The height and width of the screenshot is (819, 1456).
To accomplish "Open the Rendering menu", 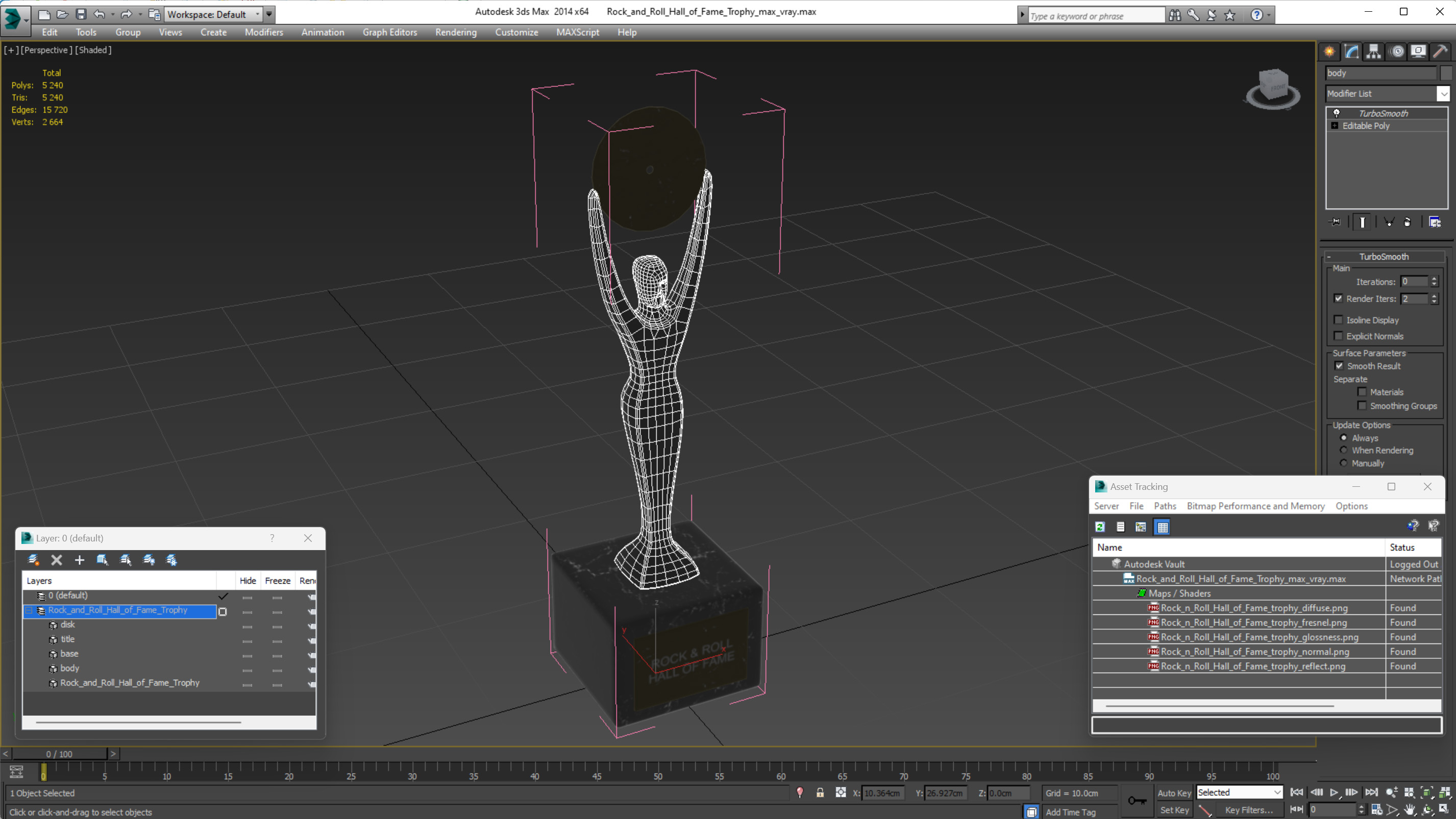I will 456,32.
